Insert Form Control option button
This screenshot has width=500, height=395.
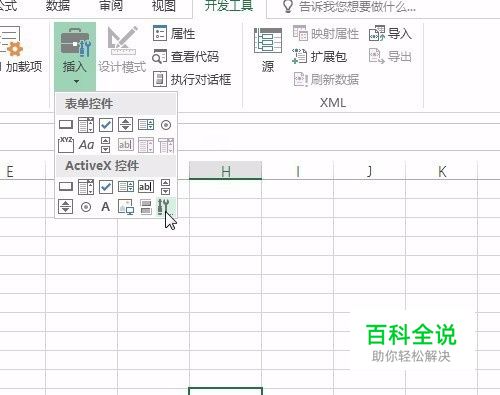(166, 125)
